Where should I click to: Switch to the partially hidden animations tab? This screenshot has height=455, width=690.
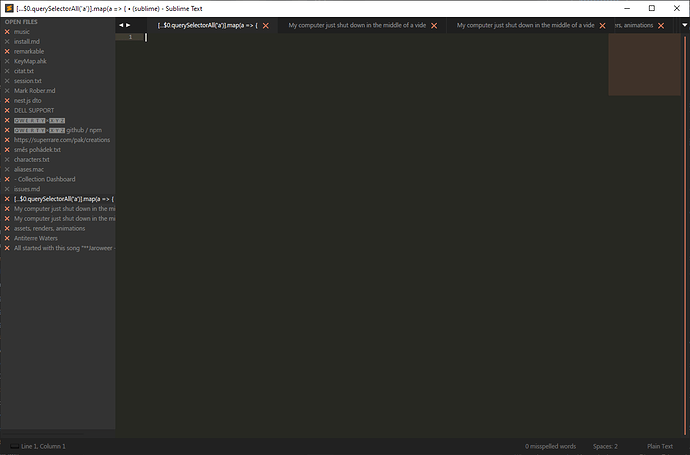[634, 26]
